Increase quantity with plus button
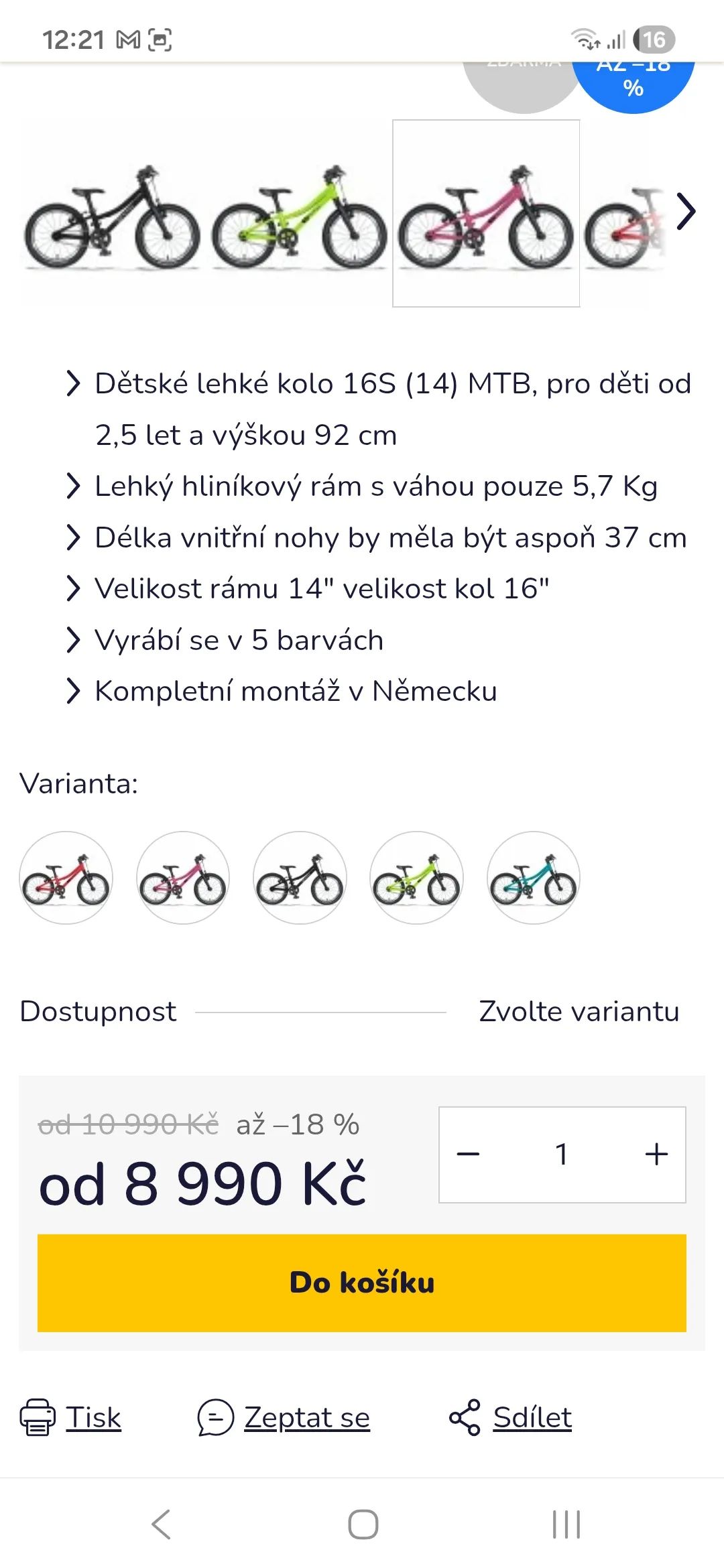The width and height of the screenshot is (724, 1568). [656, 1154]
